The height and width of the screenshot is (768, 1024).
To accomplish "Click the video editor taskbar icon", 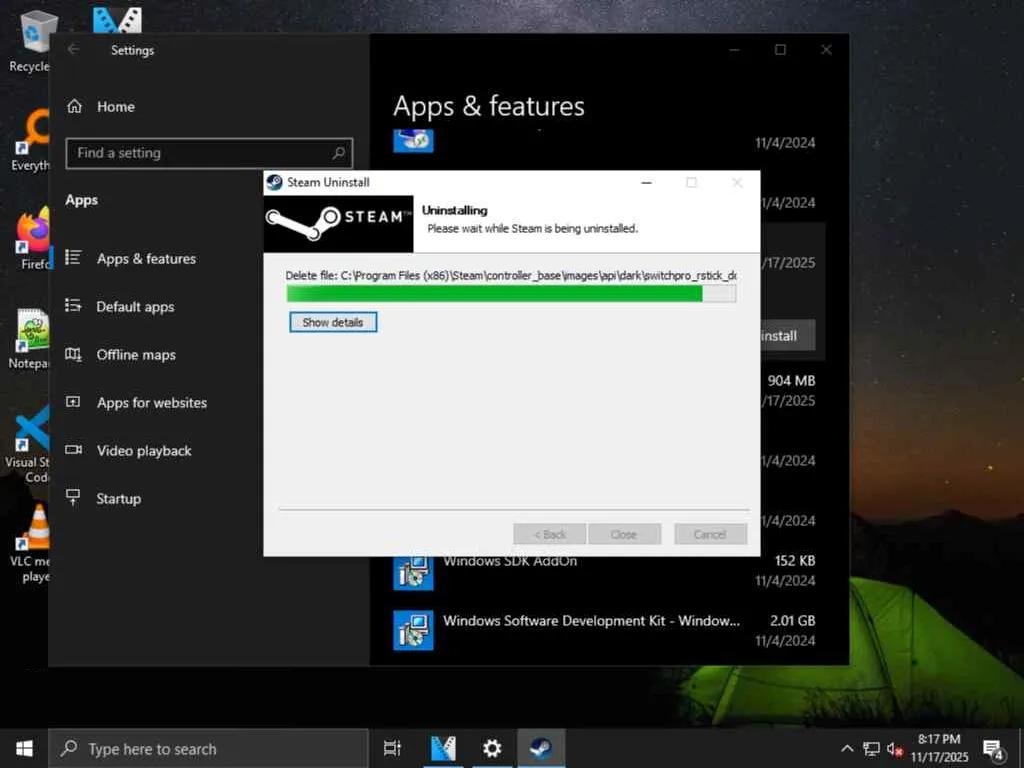I will [x=443, y=748].
